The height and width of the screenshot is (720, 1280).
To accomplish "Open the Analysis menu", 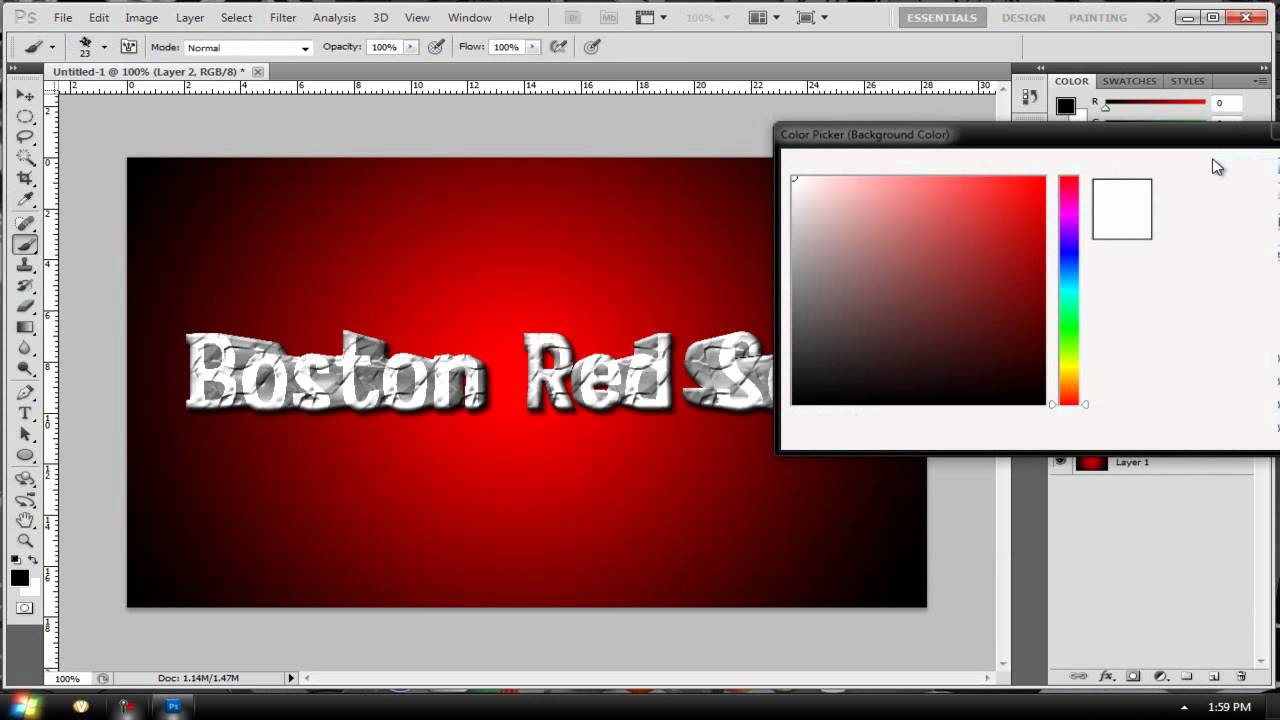I will 334,18.
